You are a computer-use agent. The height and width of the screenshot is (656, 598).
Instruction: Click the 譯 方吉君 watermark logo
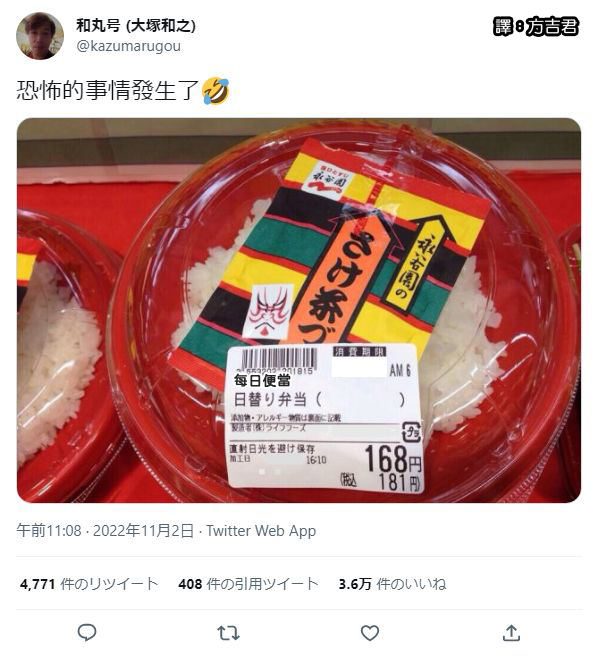[x=536, y=27]
